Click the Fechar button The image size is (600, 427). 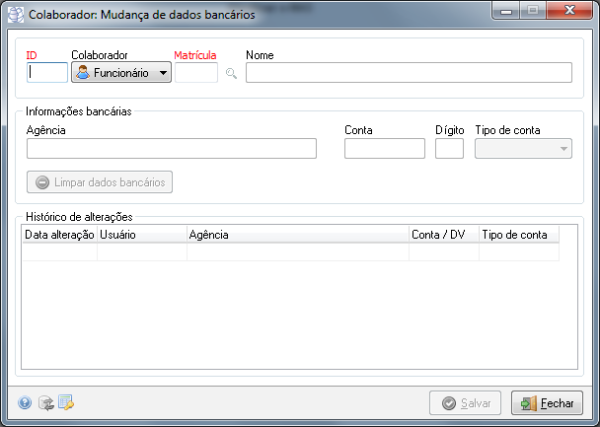[x=547, y=403]
